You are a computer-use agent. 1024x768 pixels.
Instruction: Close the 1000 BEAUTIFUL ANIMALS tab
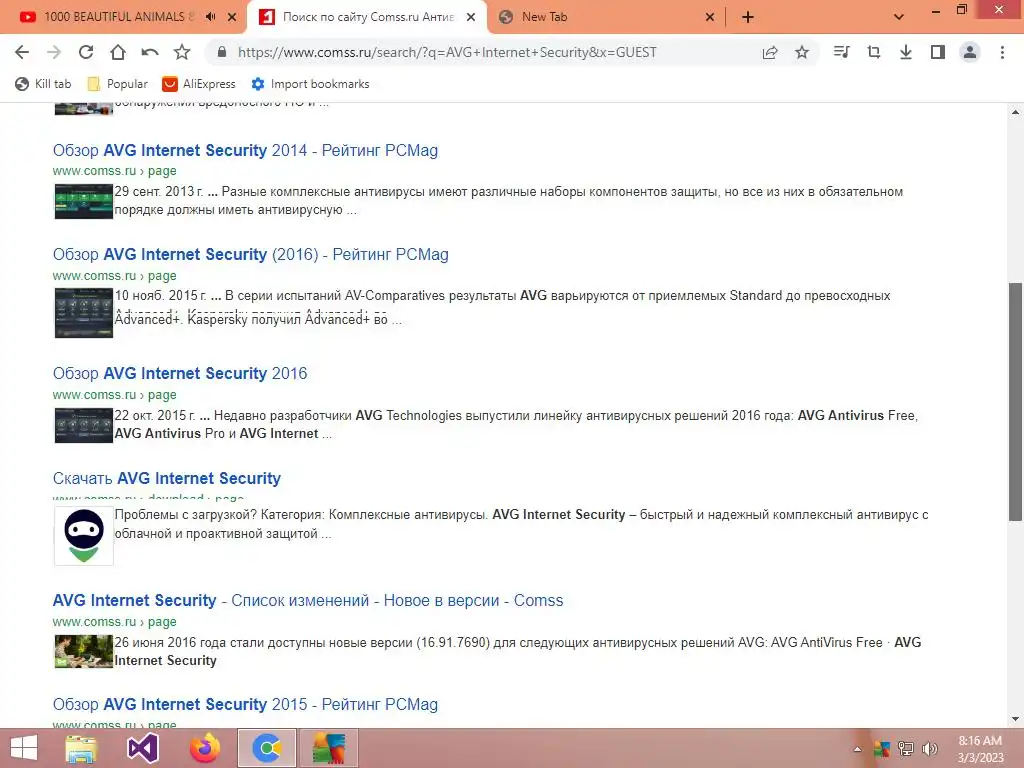[232, 17]
